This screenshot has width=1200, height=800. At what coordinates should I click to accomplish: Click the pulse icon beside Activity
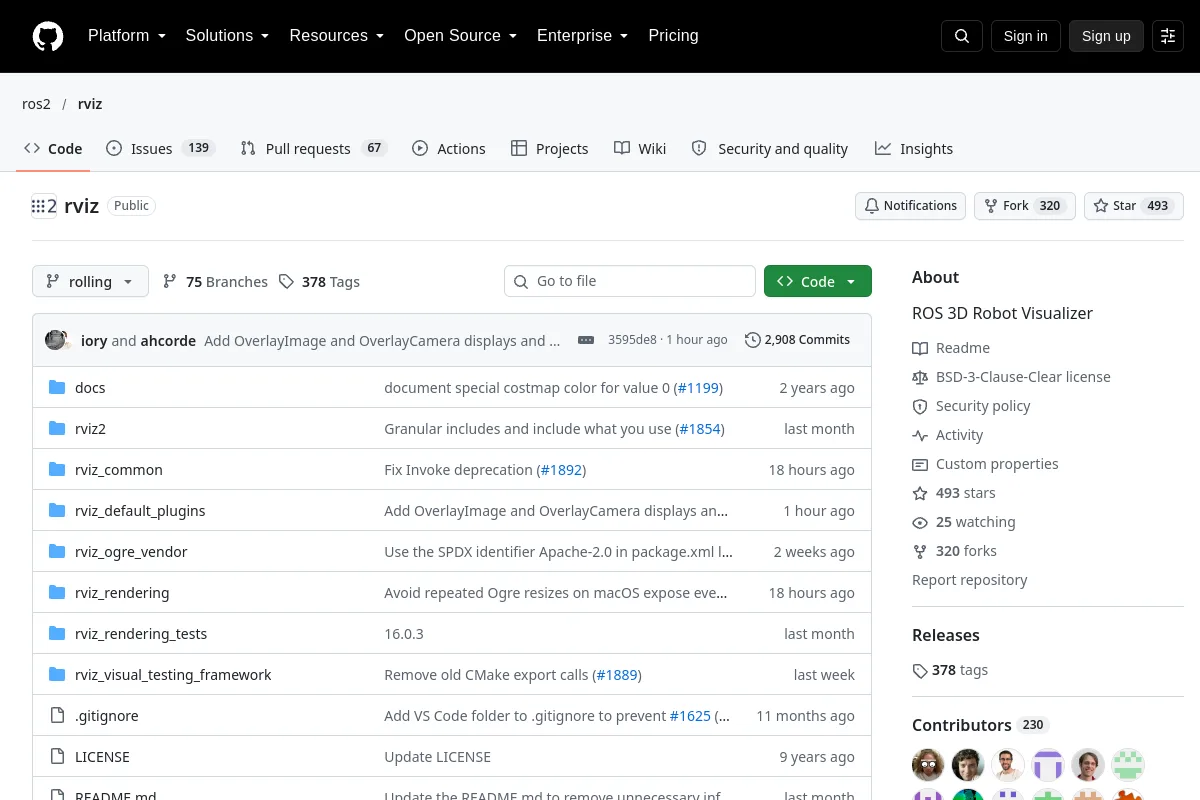click(x=920, y=435)
